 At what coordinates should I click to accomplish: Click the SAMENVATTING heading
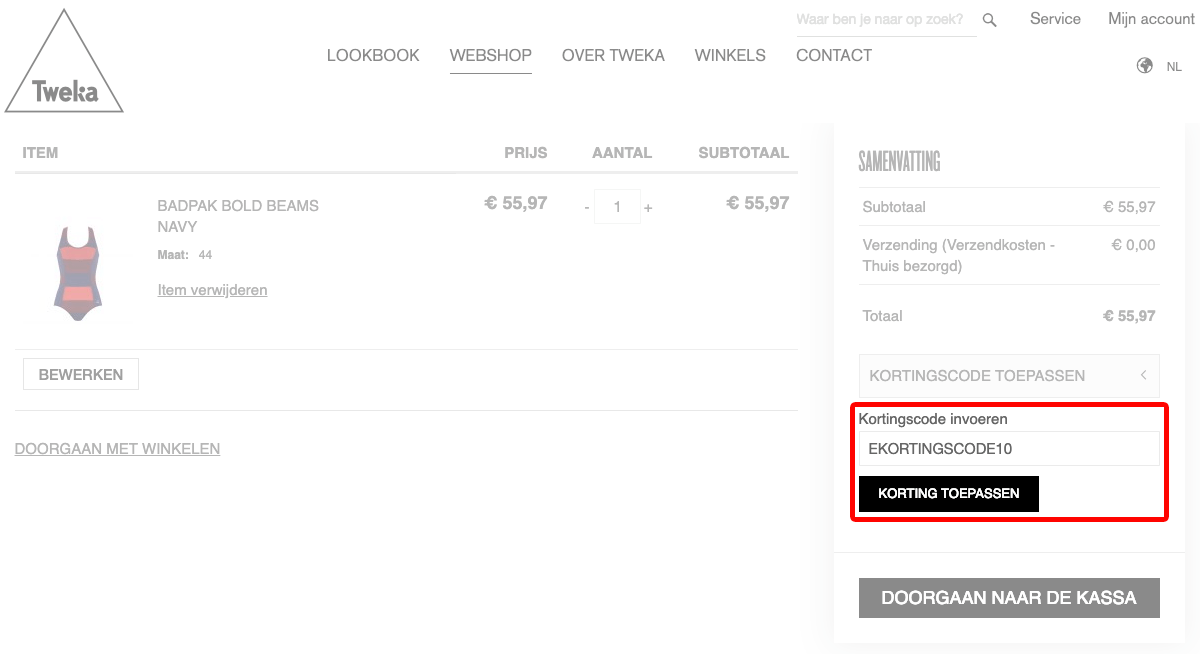point(899,162)
